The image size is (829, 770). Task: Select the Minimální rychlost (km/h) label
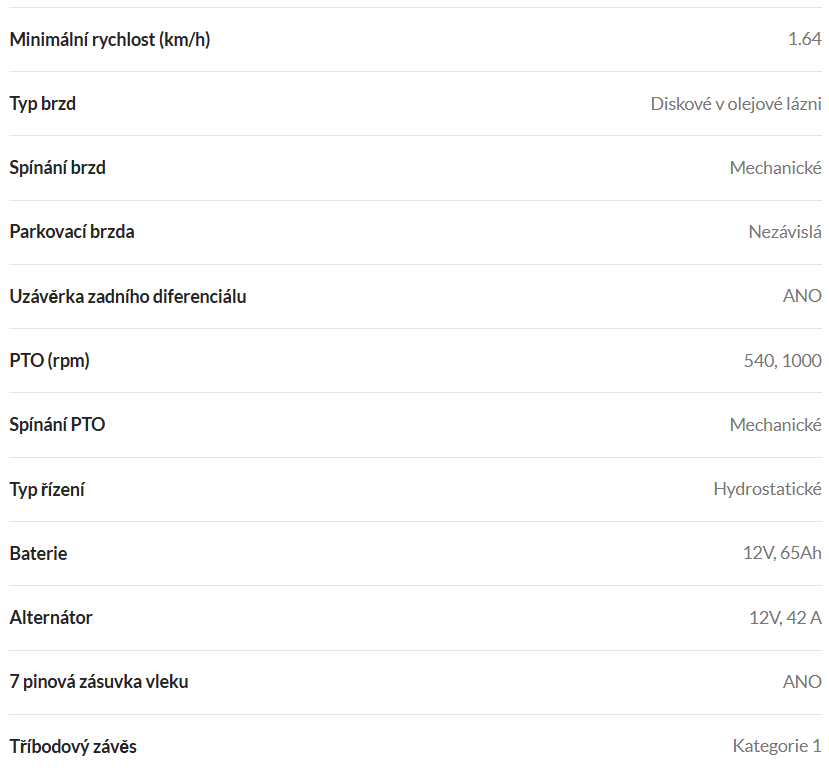[110, 40]
